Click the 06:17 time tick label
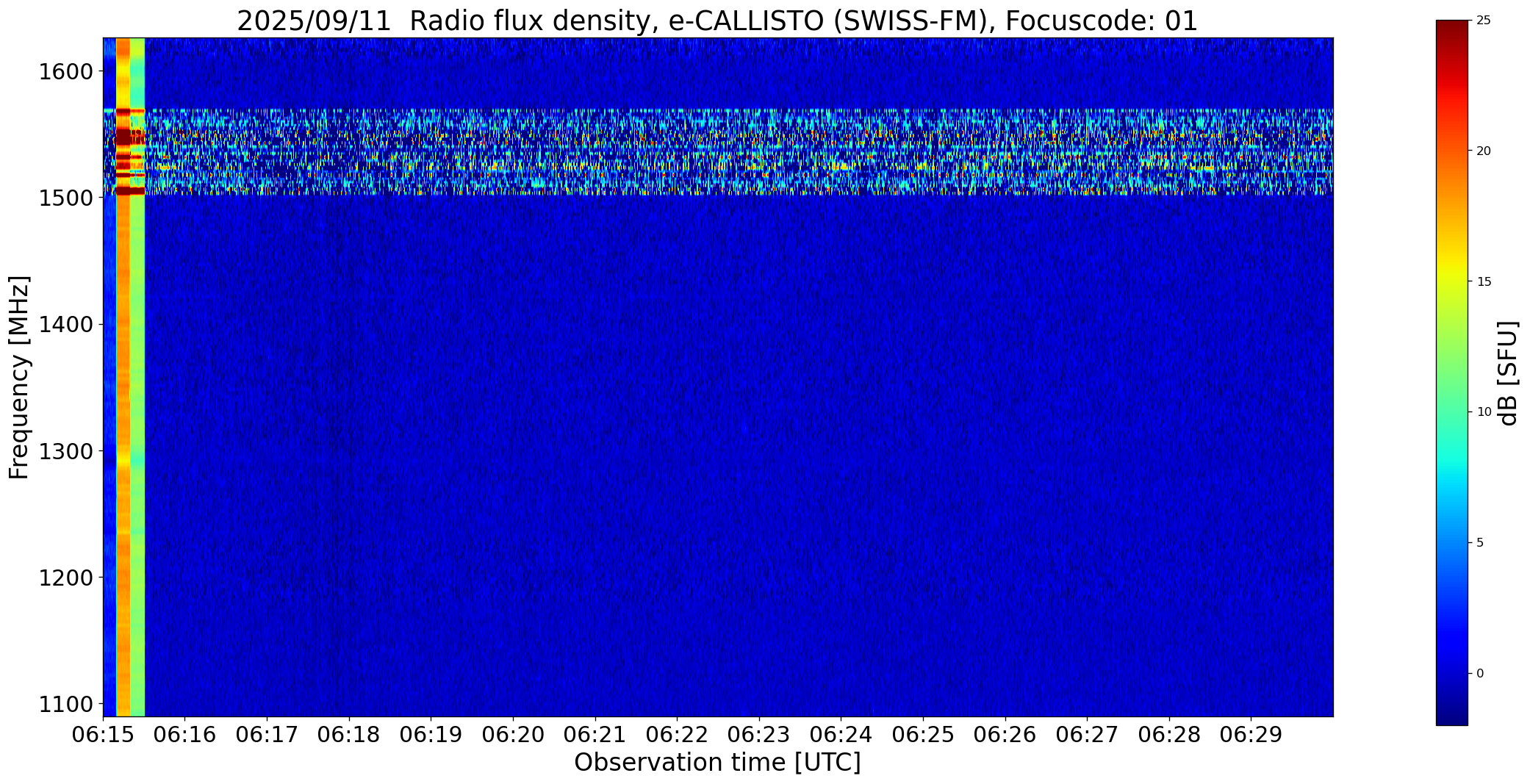 [x=267, y=735]
